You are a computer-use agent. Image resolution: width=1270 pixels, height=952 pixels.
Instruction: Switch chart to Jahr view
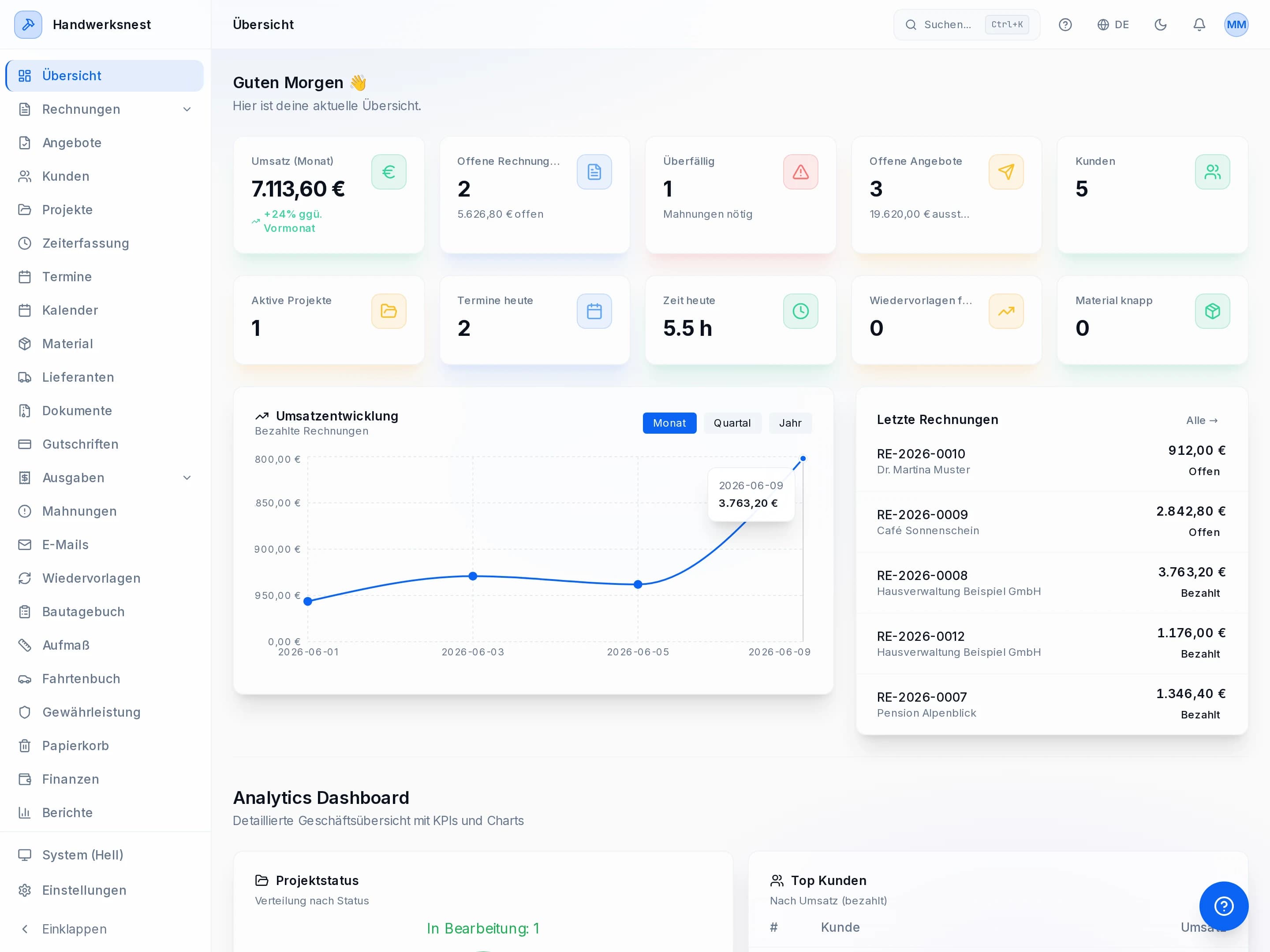(x=790, y=423)
